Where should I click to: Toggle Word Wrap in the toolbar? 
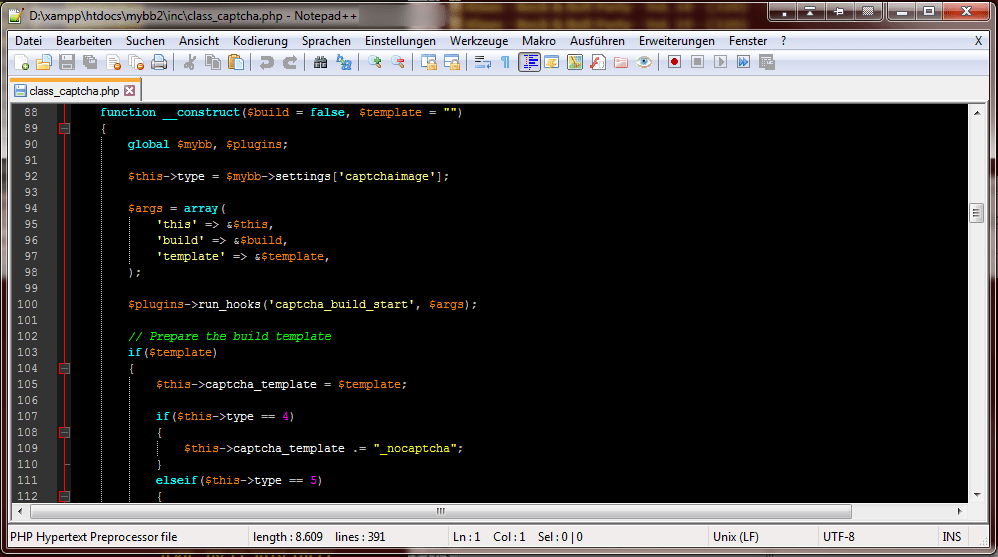click(x=483, y=62)
